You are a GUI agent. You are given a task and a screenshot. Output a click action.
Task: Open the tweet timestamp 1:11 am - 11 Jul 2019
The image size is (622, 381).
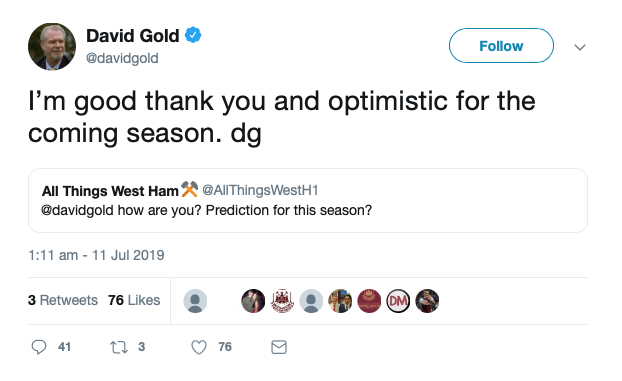[x=96, y=255]
